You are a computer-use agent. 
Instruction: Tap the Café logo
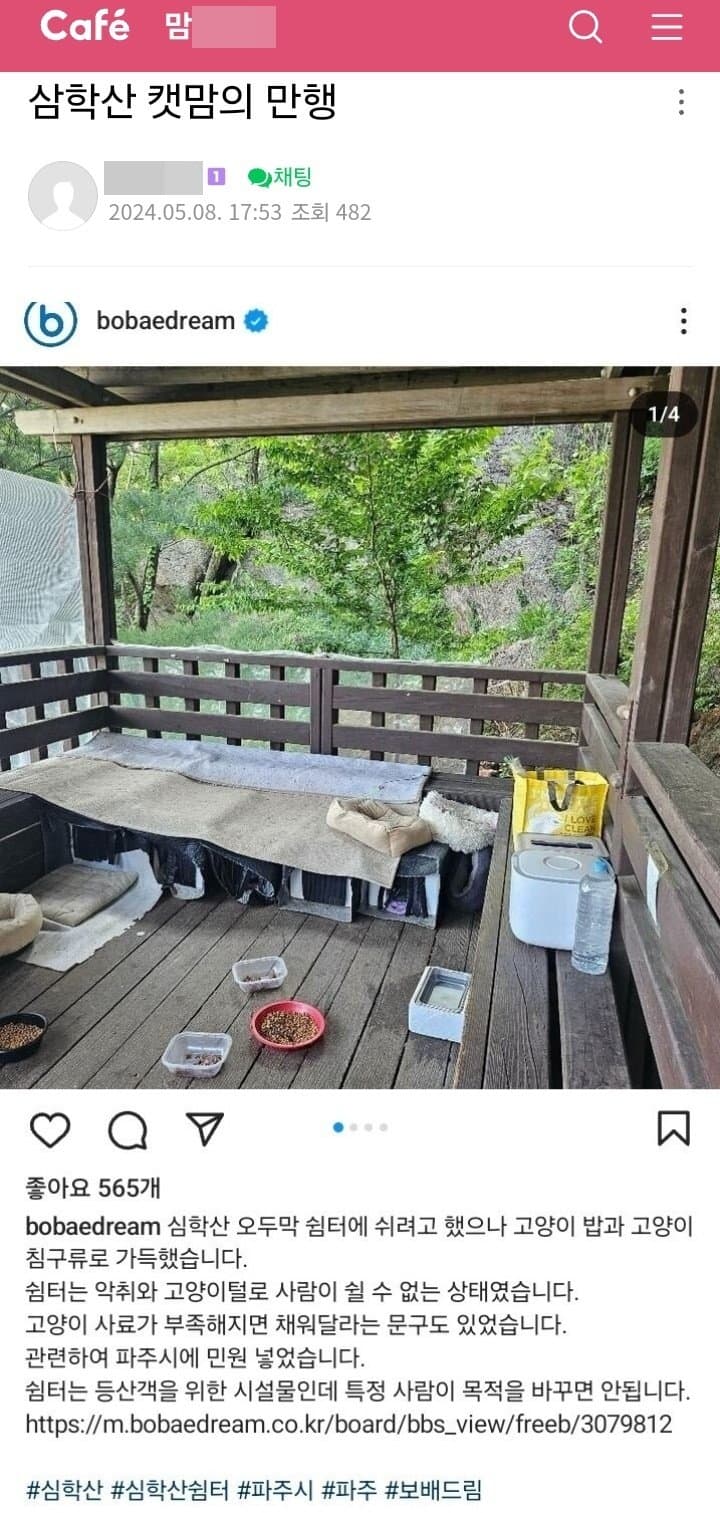coord(85,26)
